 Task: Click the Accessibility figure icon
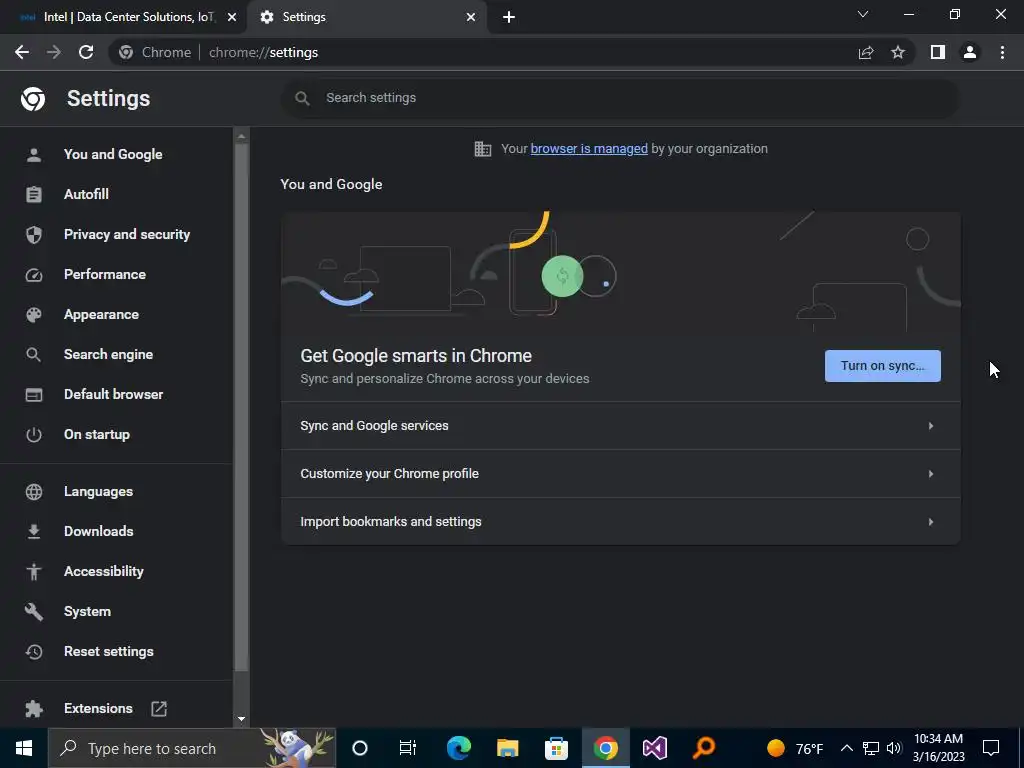click(33, 571)
